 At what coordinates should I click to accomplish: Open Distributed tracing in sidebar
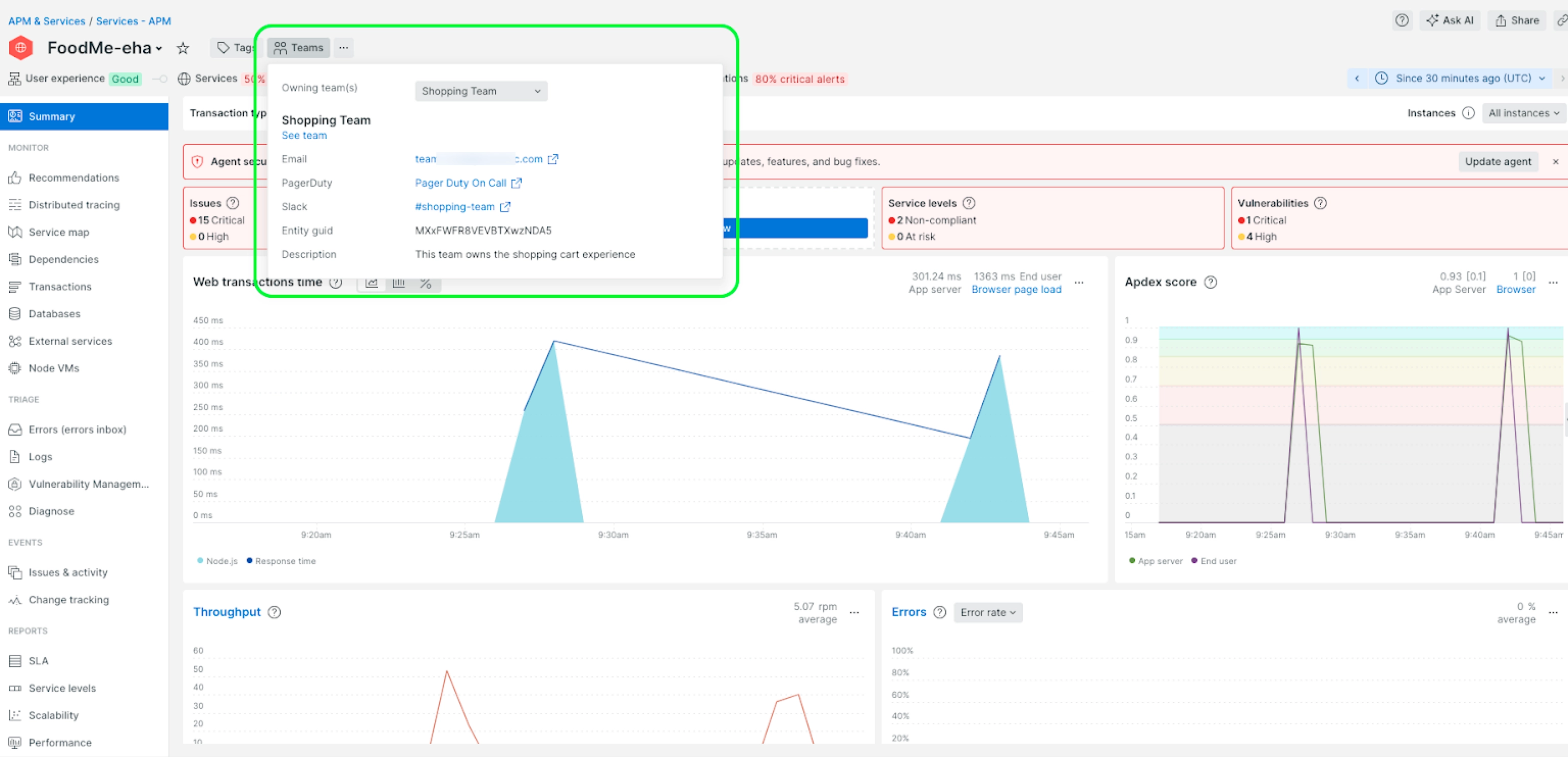(x=73, y=205)
